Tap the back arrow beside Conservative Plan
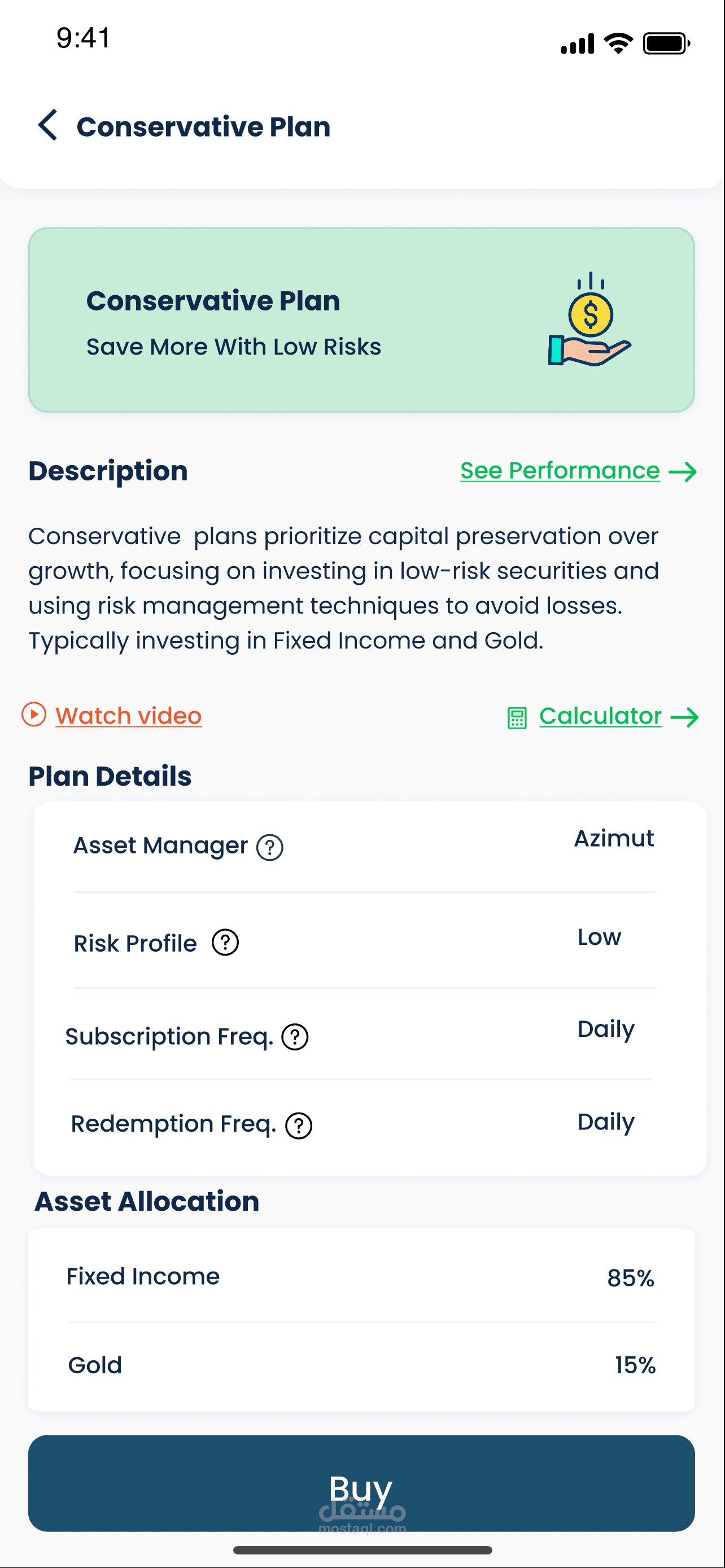Screen dimensions: 725x1568 (x=48, y=125)
